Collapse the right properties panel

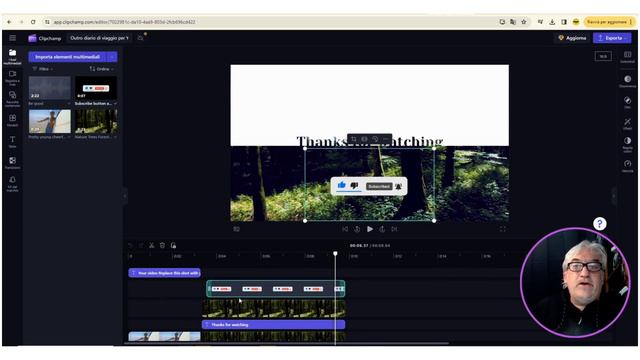click(x=613, y=196)
